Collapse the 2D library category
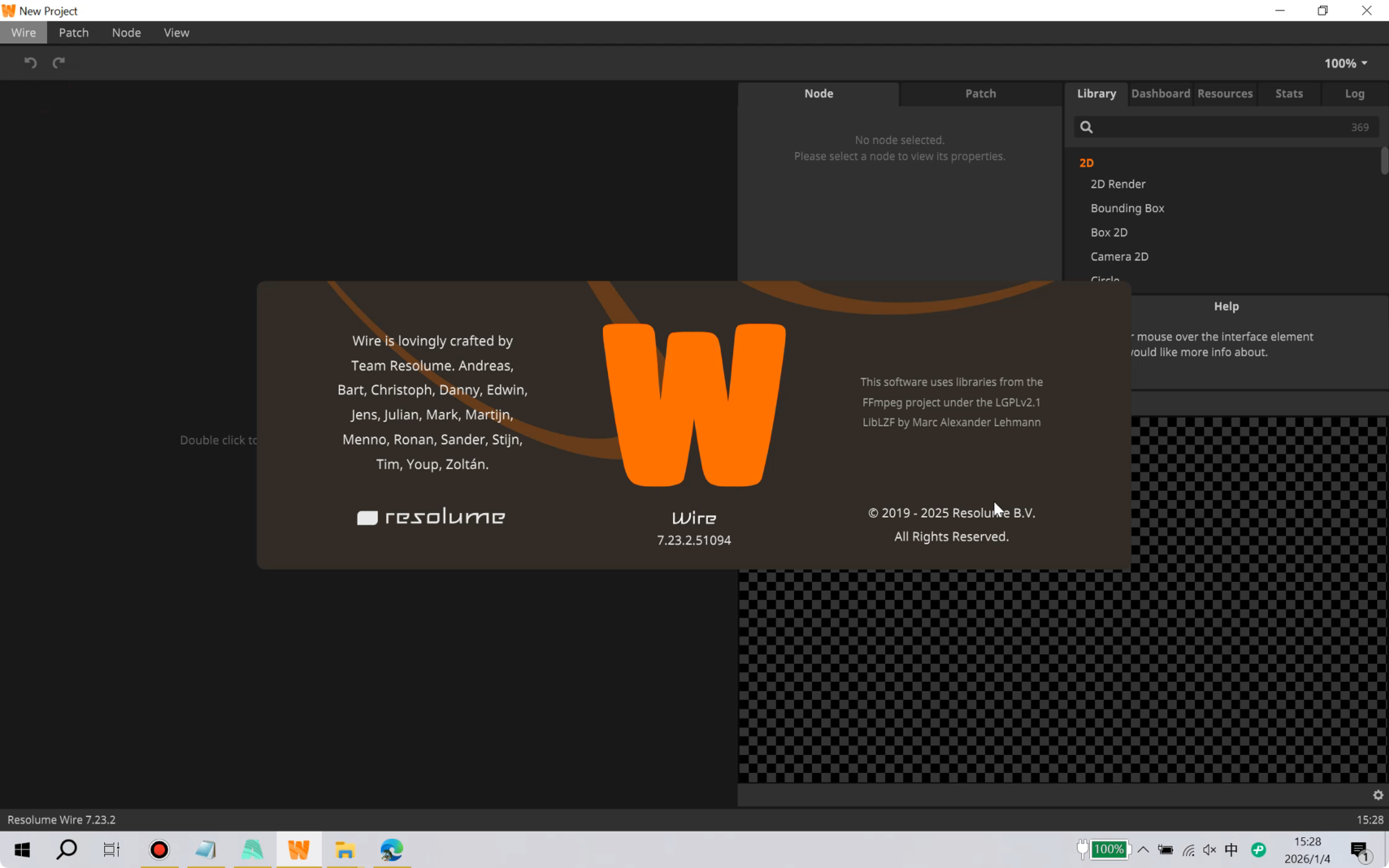 pos(1086,163)
